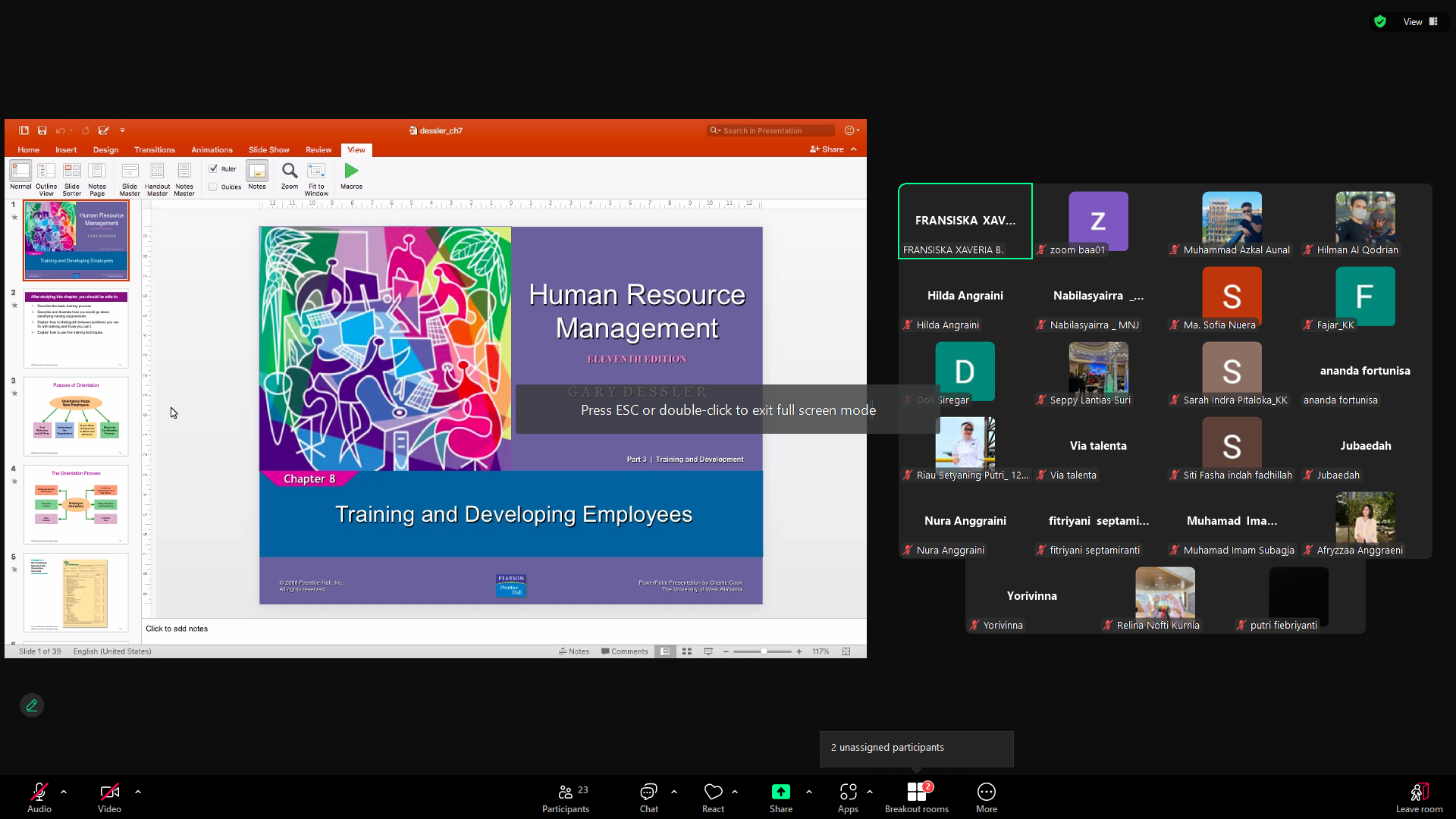
Task: Expand the Video options arrow
Action: coord(138,792)
